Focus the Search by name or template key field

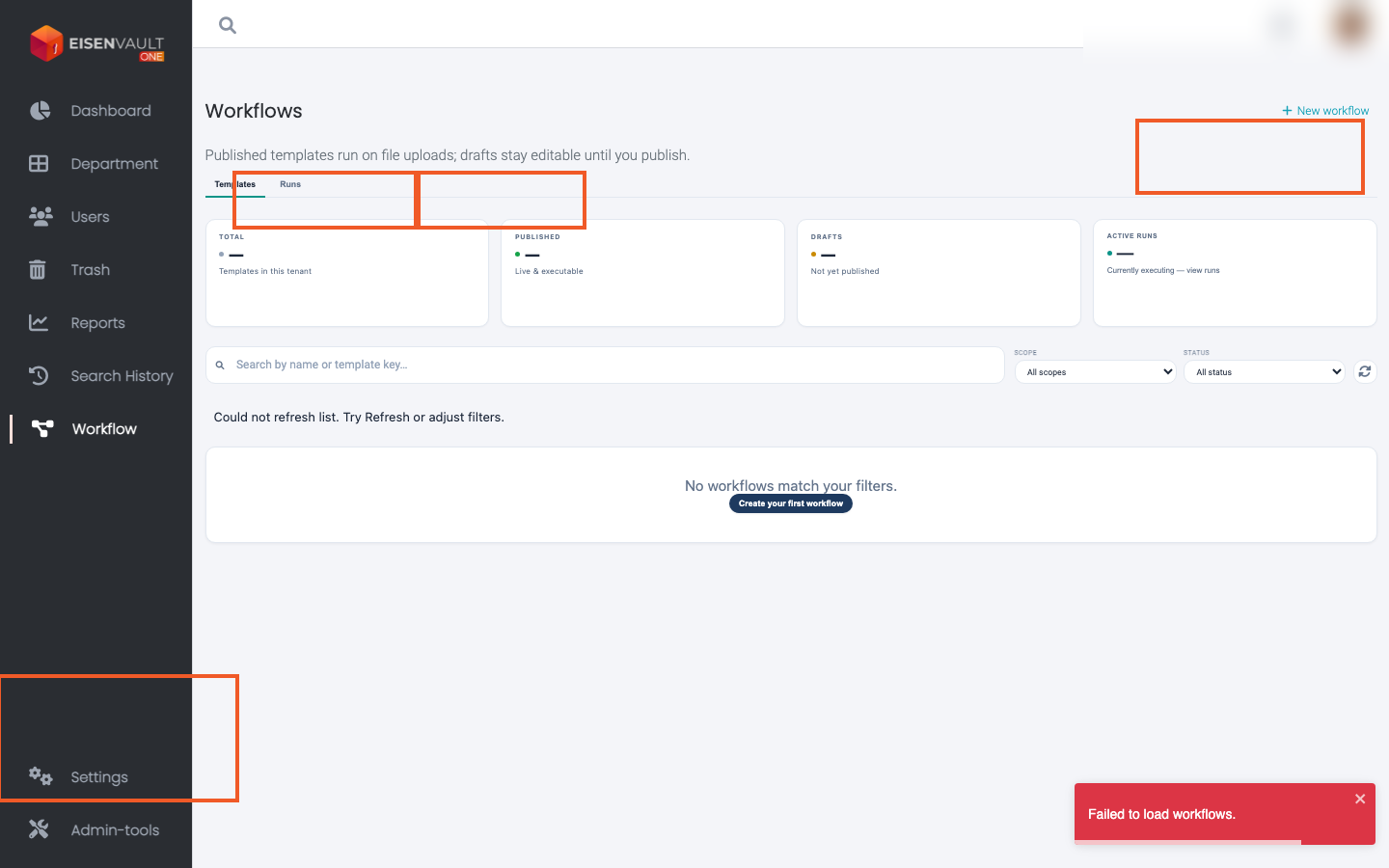click(x=605, y=365)
